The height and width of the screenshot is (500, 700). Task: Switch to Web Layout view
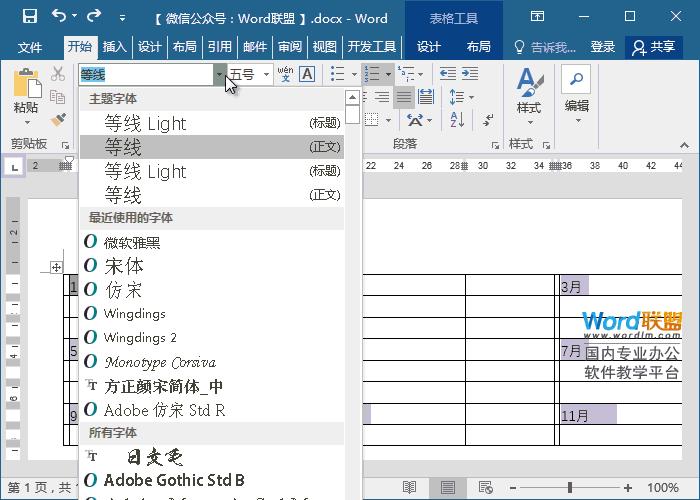[485, 487]
